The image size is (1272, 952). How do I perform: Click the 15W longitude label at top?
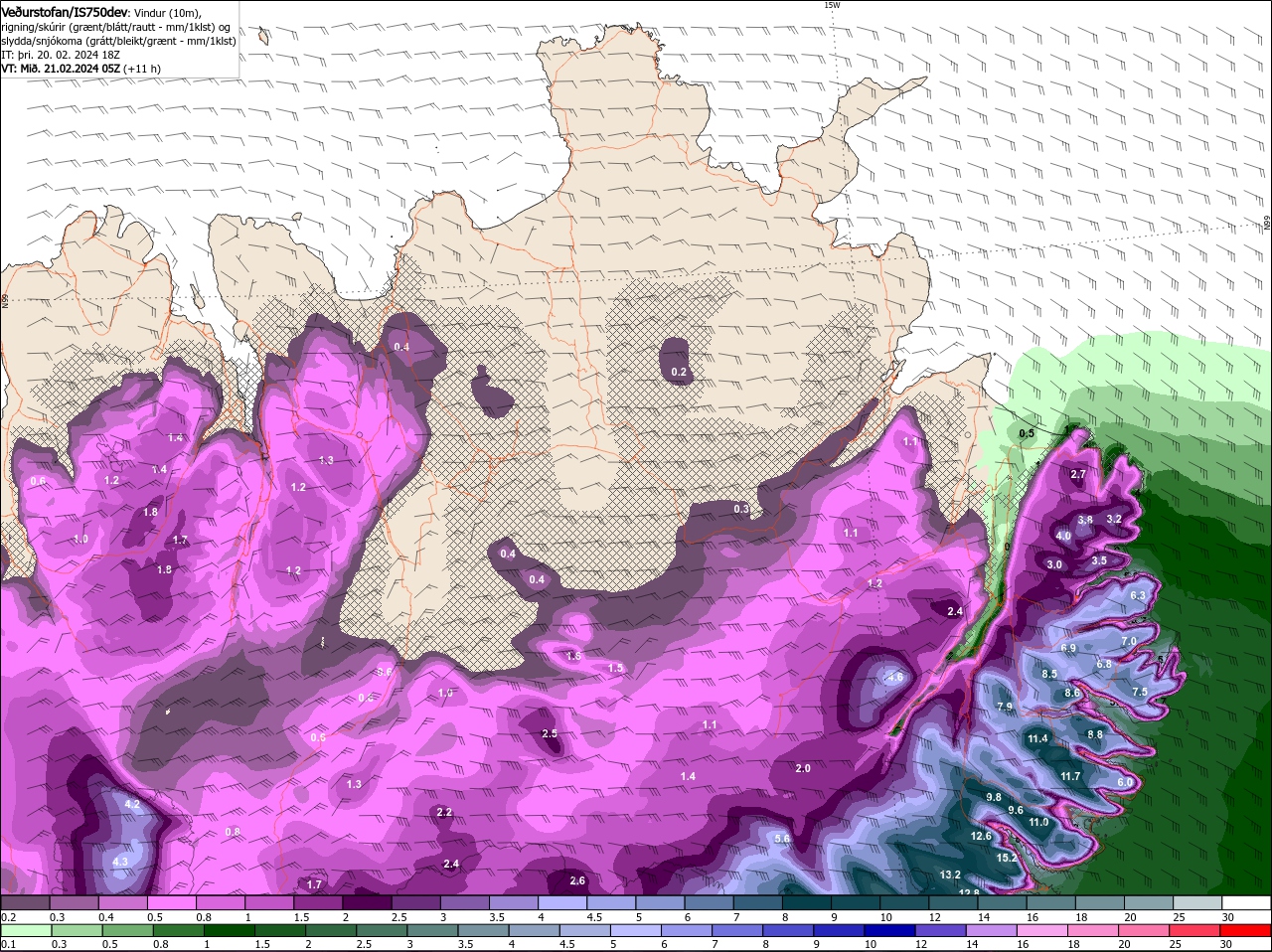tap(832, 5)
